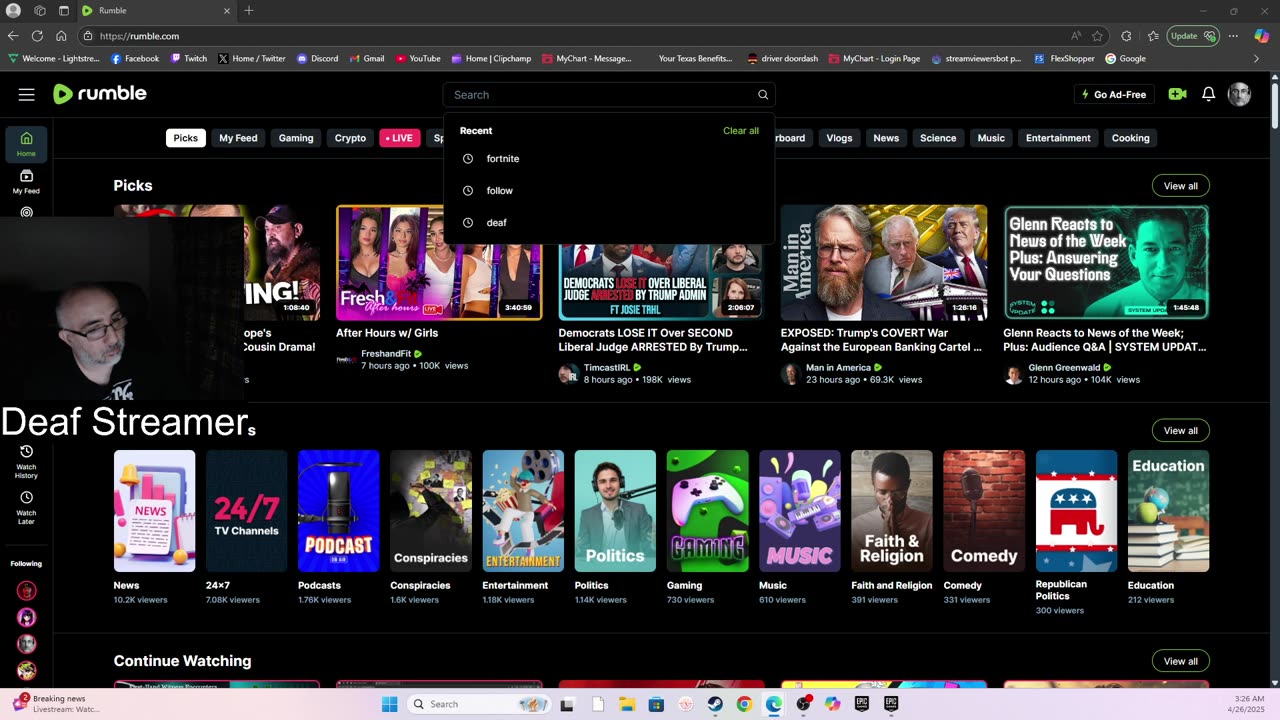Open the Podcasts category tile

point(339,511)
